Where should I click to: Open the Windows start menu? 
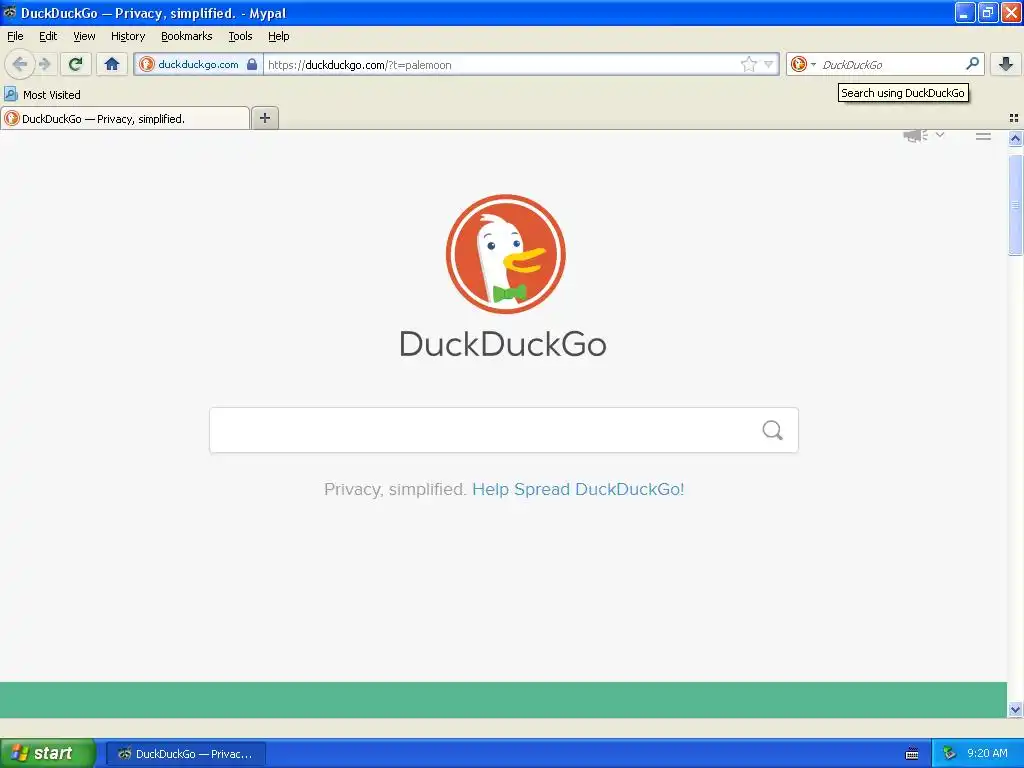48,753
